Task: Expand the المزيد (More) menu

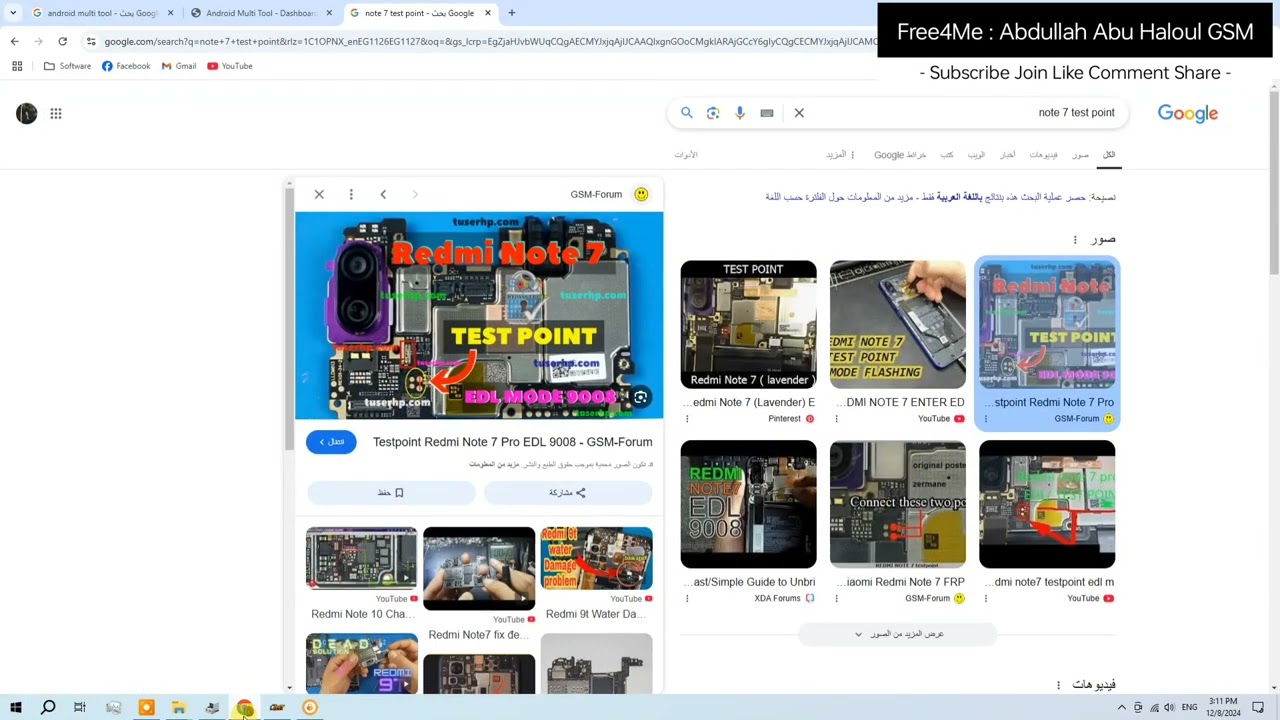Action: (x=840, y=155)
